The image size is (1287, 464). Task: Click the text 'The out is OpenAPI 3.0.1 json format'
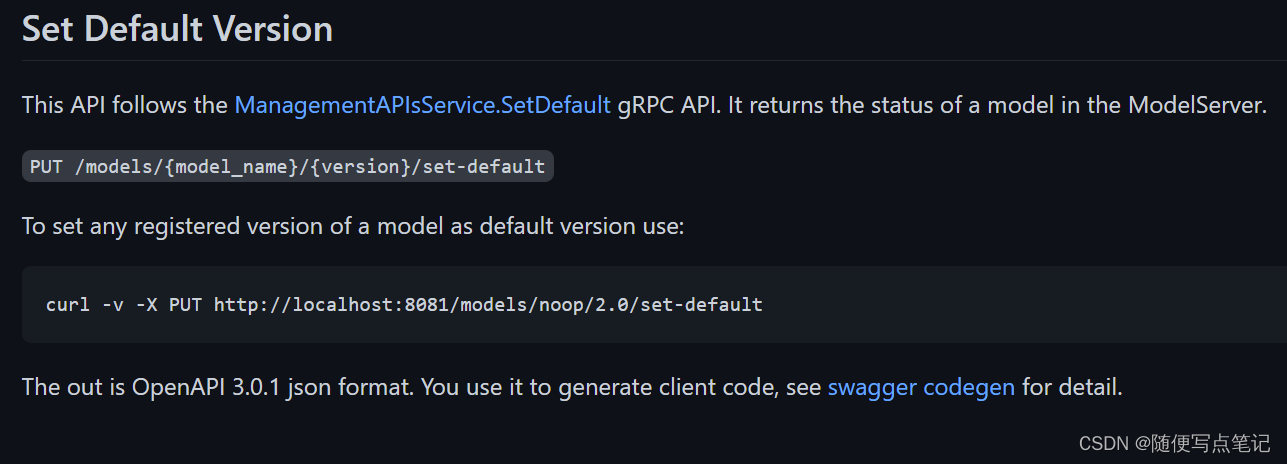tap(218, 386)
